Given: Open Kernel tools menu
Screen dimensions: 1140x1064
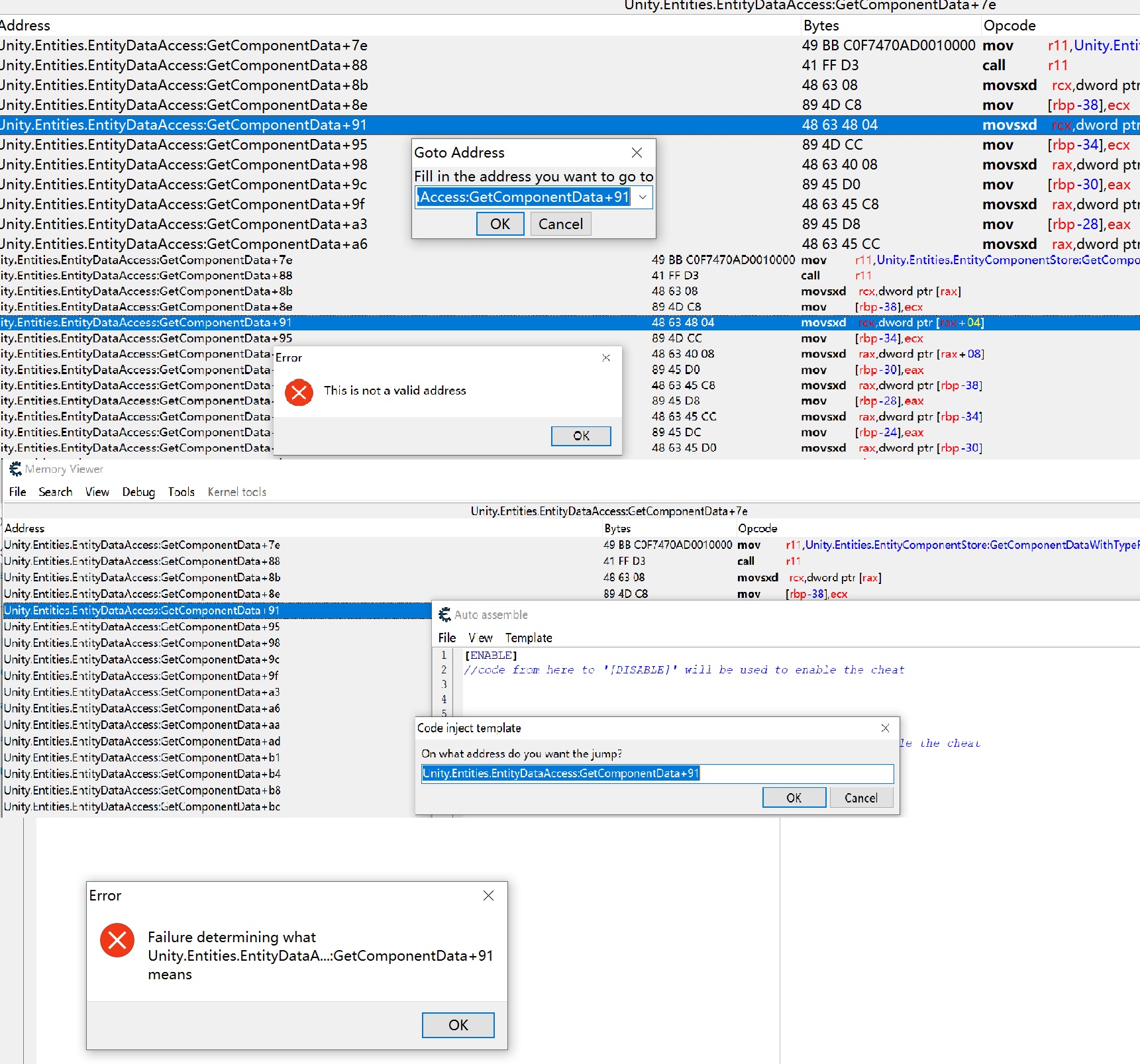Looking at the screenshot, I should tap(236, 492).
